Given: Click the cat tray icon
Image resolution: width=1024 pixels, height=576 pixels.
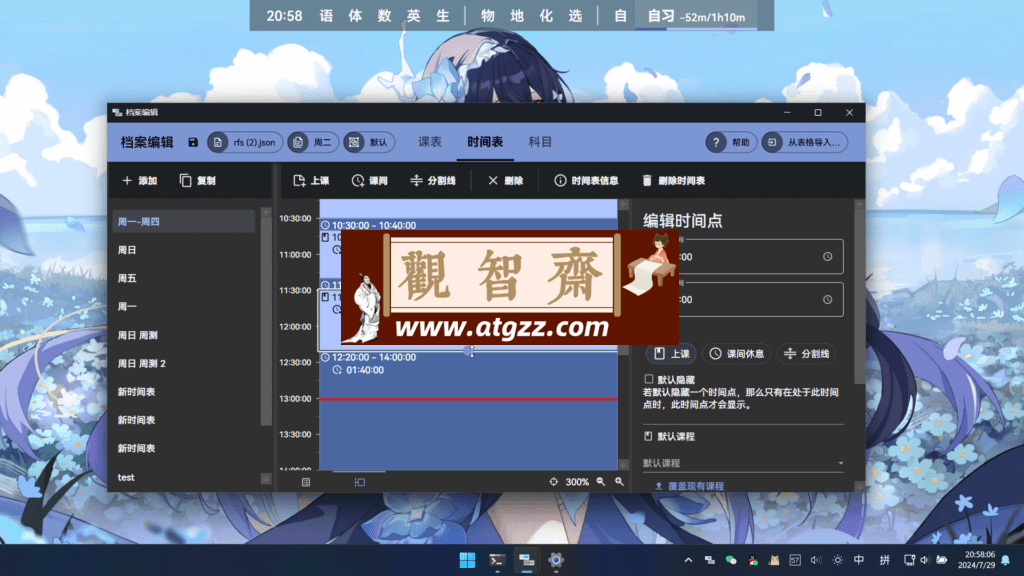Looking at the screenshot, I should [774, 560].
